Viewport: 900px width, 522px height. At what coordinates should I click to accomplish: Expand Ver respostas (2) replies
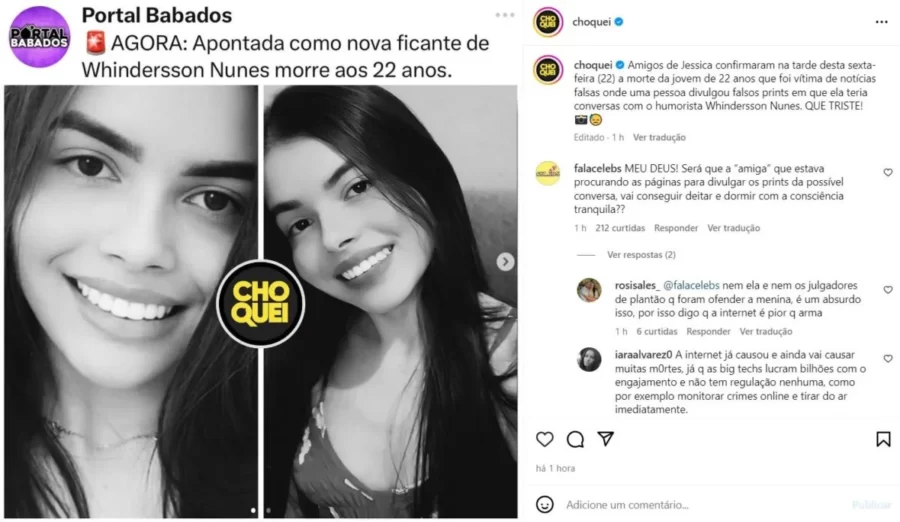(641, 254)
